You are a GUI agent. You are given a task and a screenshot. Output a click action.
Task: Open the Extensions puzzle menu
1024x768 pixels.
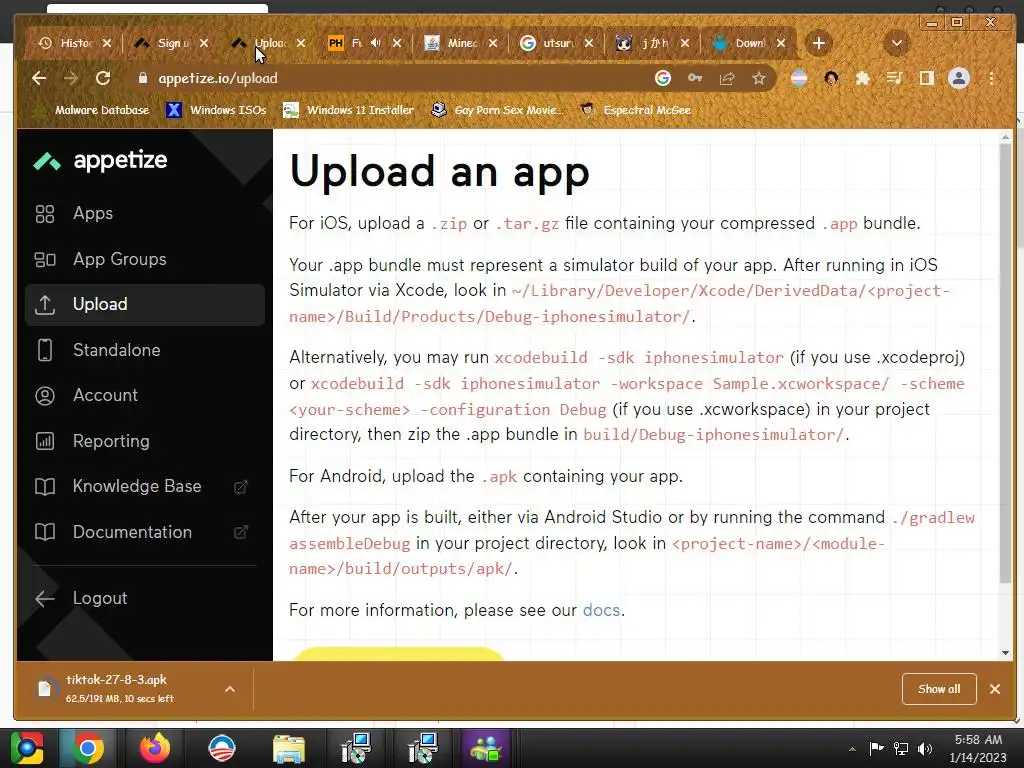[863, 78]
